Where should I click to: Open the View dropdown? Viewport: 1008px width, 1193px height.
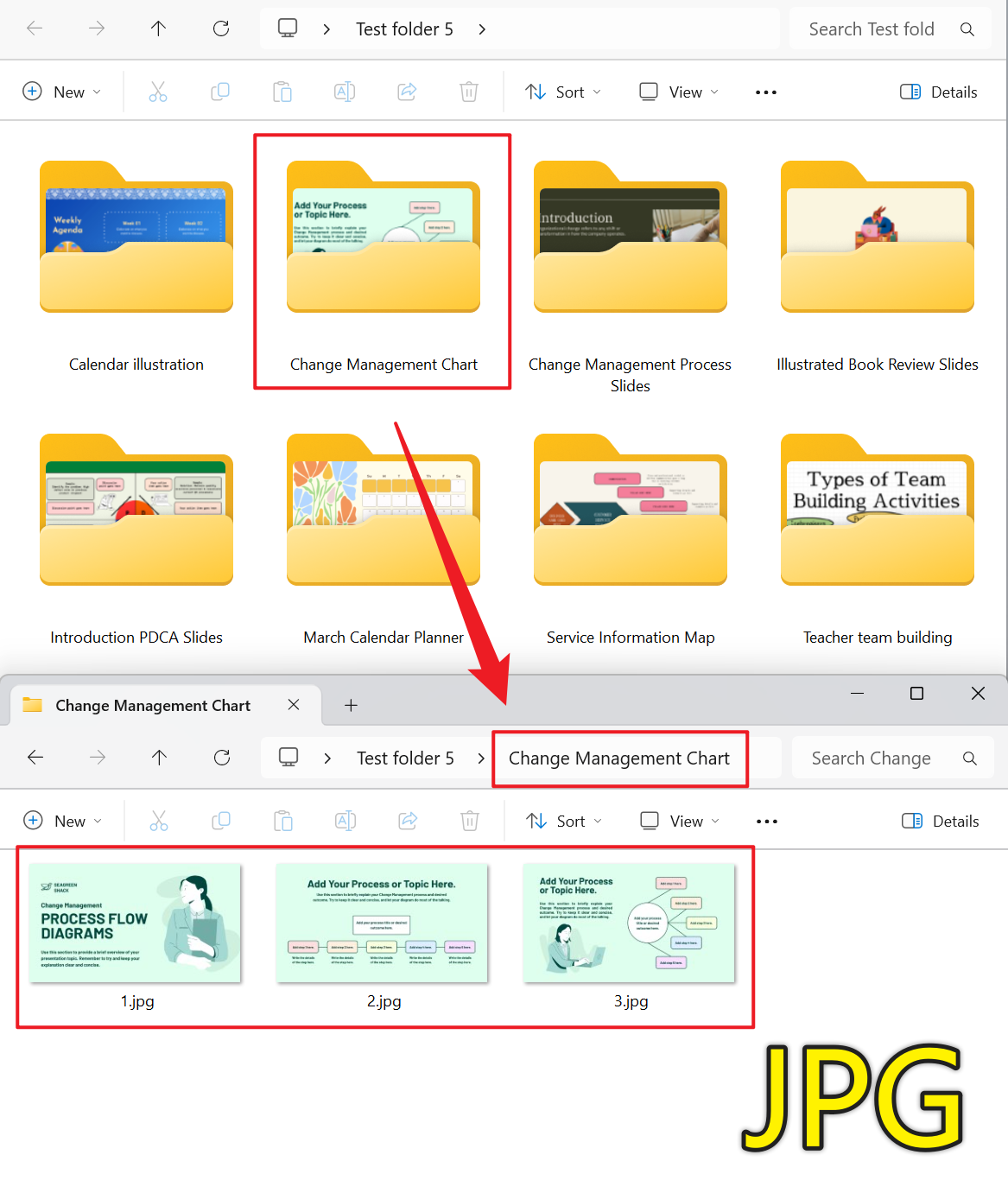(x=678, y=92)
